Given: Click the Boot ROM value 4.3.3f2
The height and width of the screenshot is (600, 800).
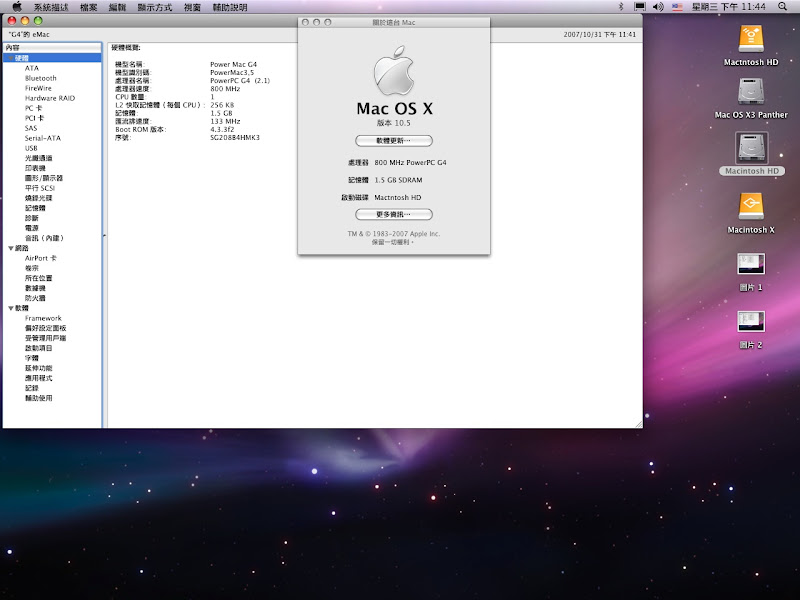Looking at the screenshot, I should point(222,130).
